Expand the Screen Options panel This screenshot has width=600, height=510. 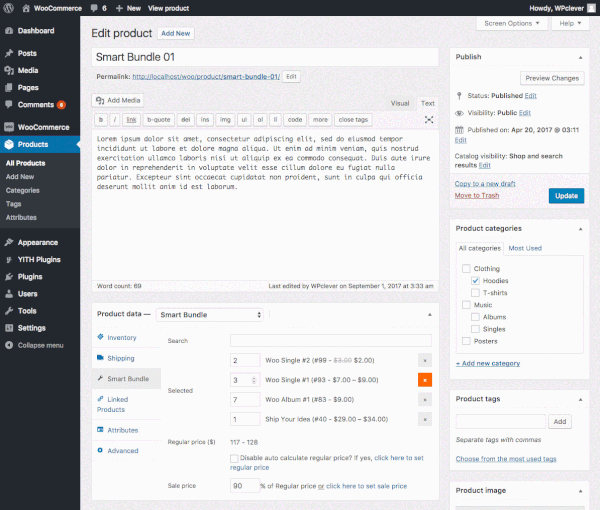512,23
